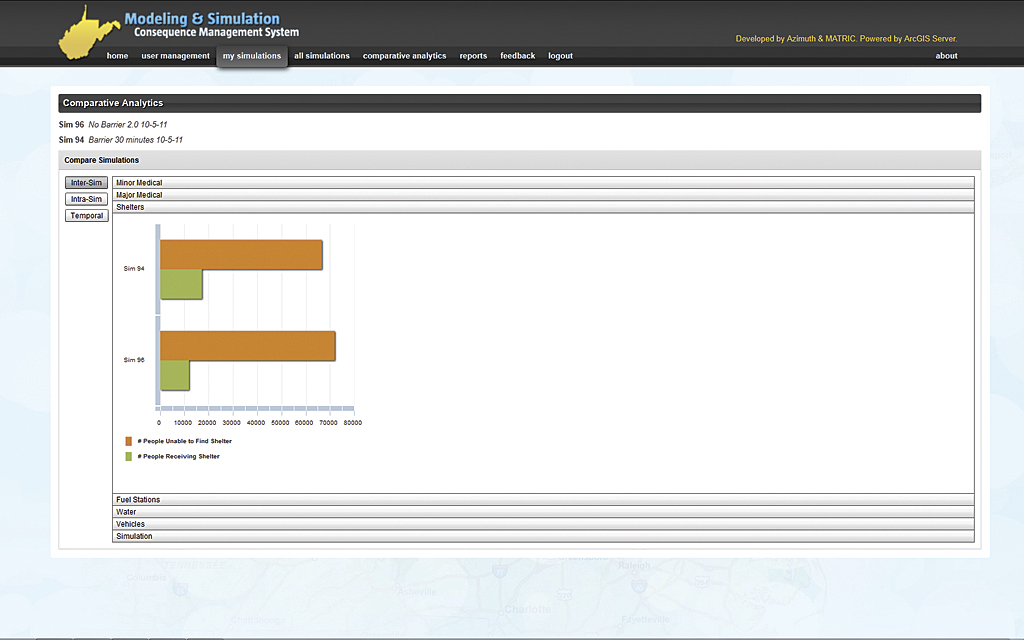Collapse the Shelters section header
Viewport: 1024px width, 640px height.
pyautogui.click(x=543, y=207)
